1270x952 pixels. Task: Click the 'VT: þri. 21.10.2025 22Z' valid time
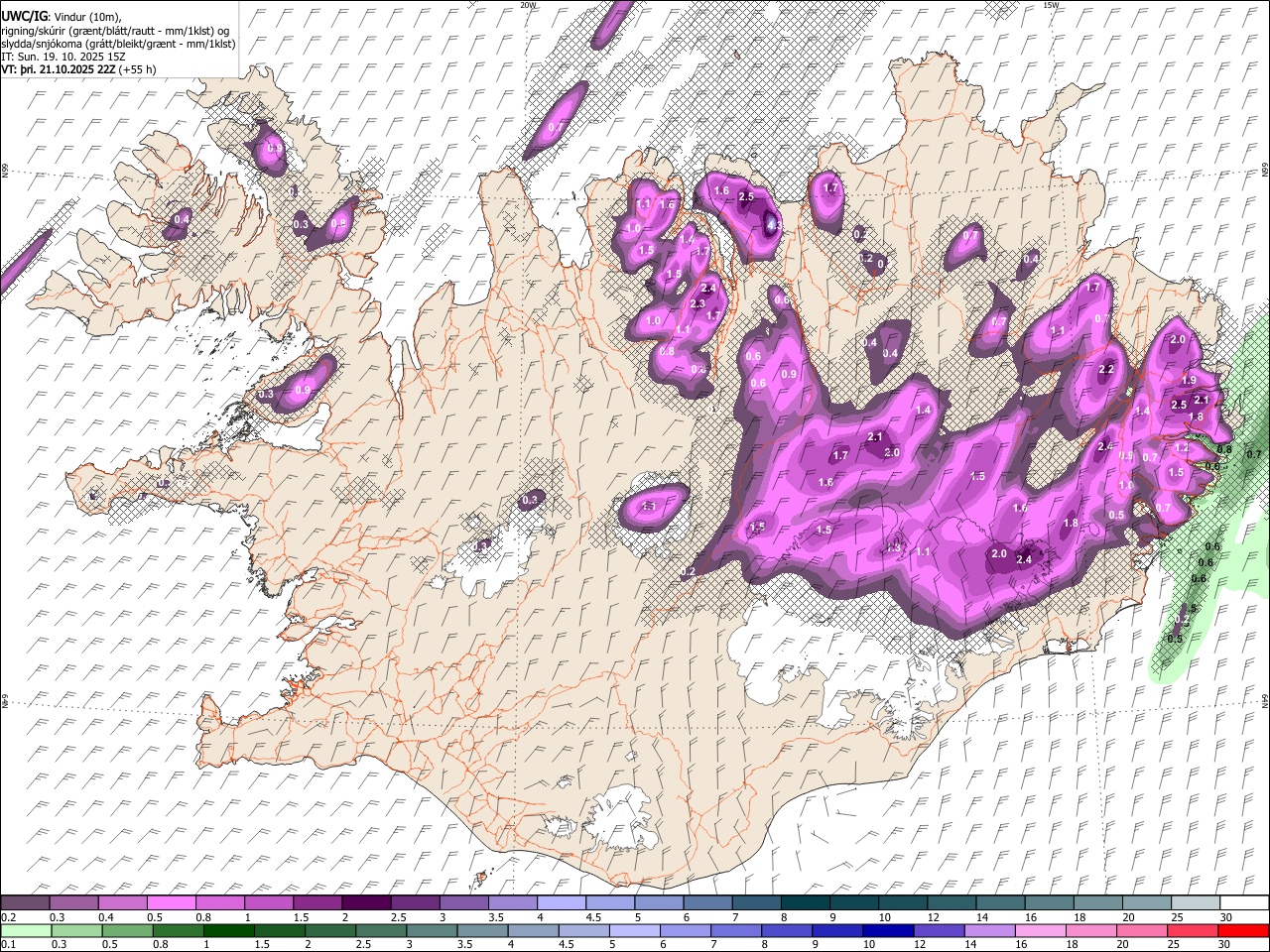pyautogui.click(x=58, y=69)
